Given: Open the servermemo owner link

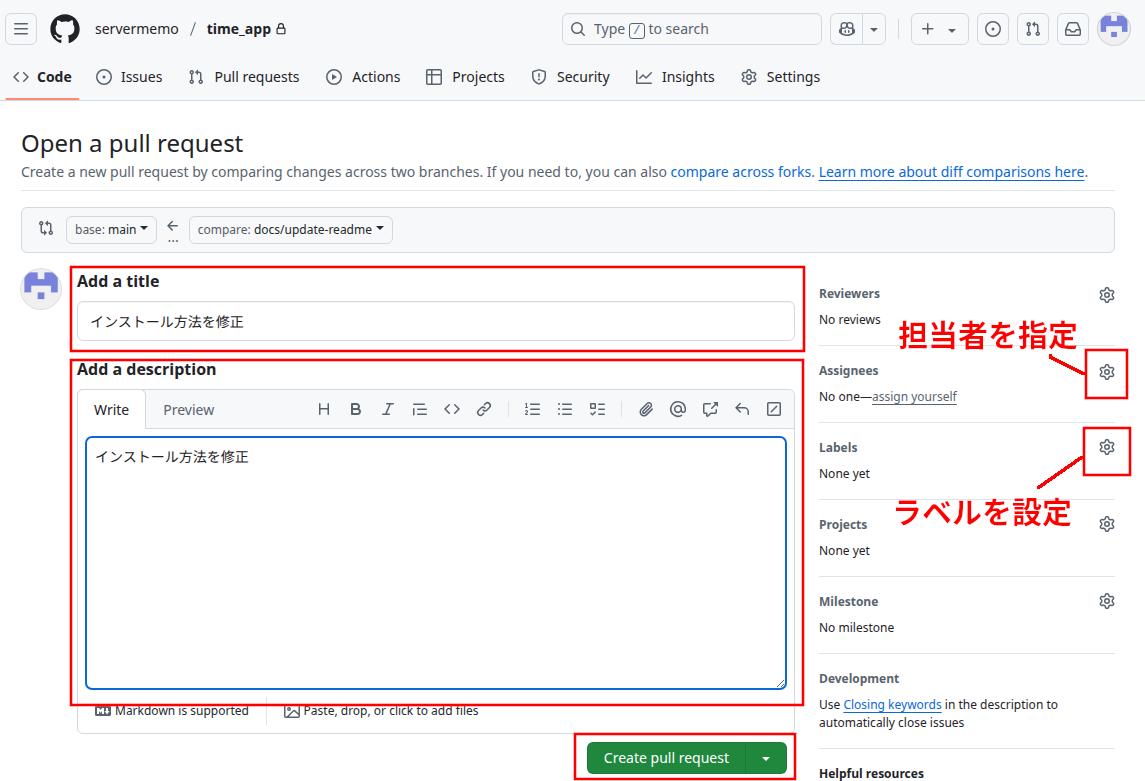Looking at the screenshot, I should pos(137,29).
